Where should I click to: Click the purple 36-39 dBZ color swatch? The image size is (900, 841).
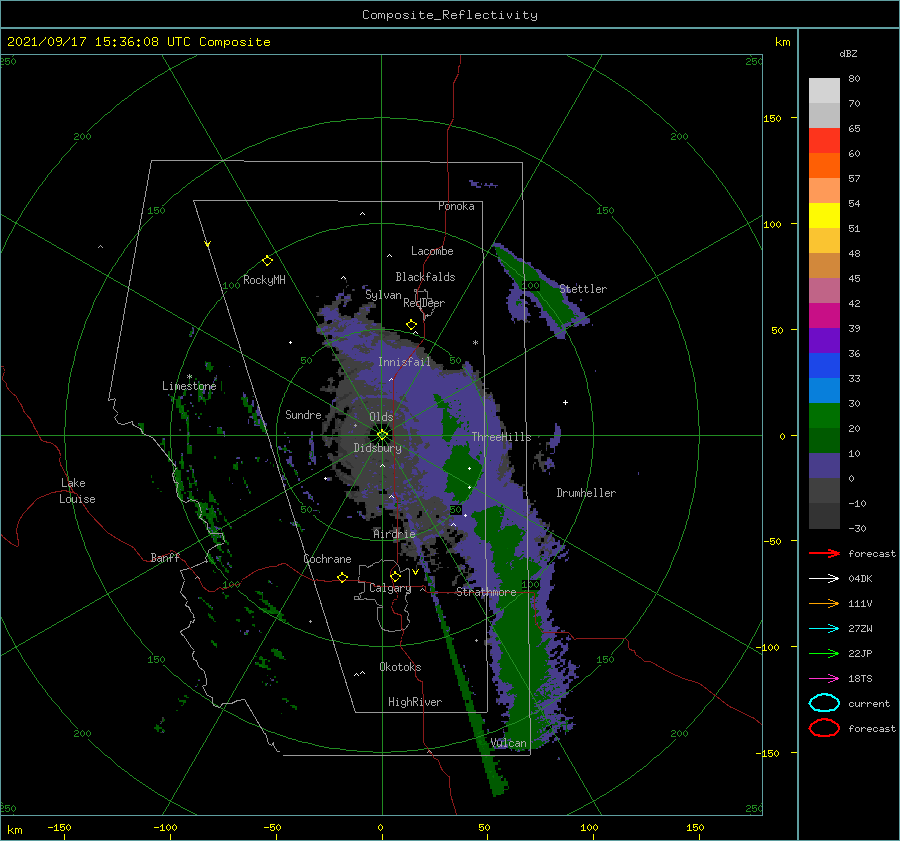824,341
